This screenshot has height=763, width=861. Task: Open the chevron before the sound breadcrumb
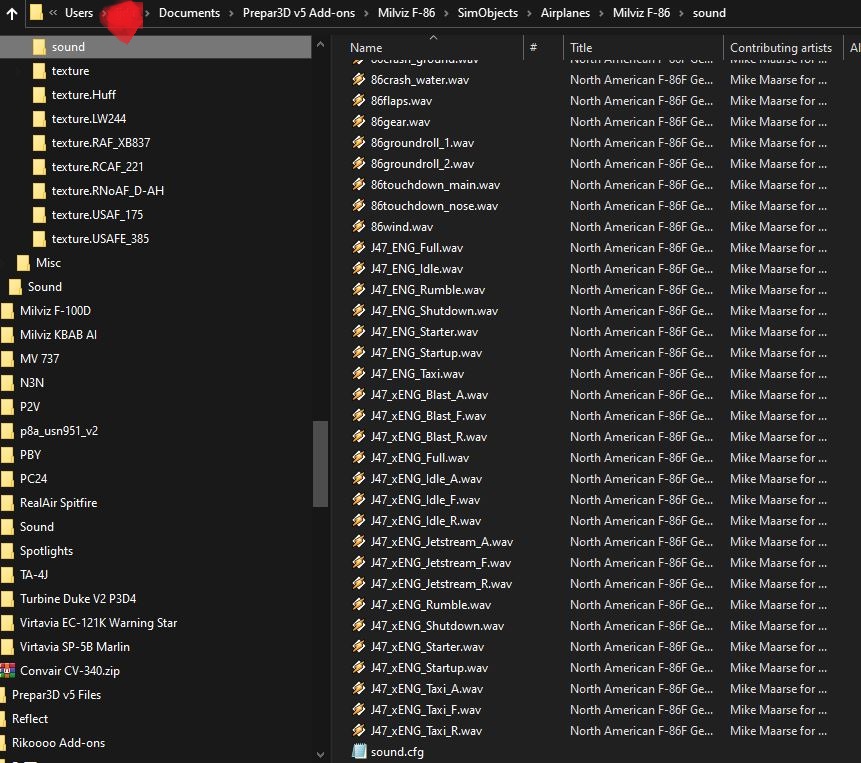click(681, 13)
